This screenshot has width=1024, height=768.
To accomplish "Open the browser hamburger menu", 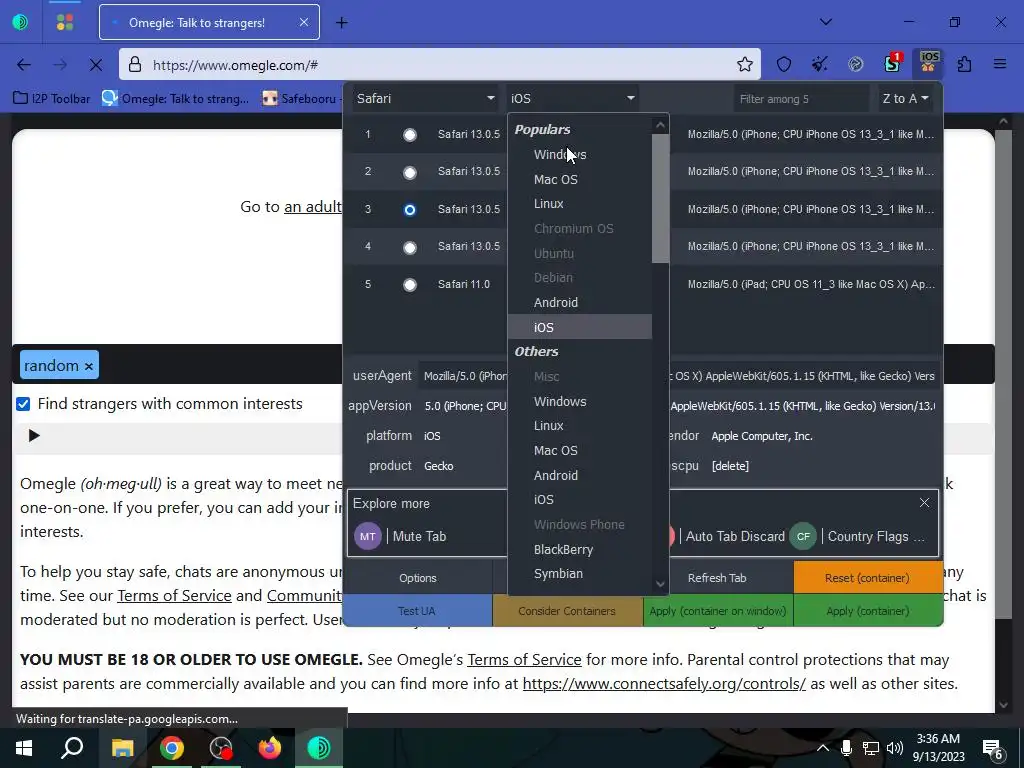I will point(1000,64).
